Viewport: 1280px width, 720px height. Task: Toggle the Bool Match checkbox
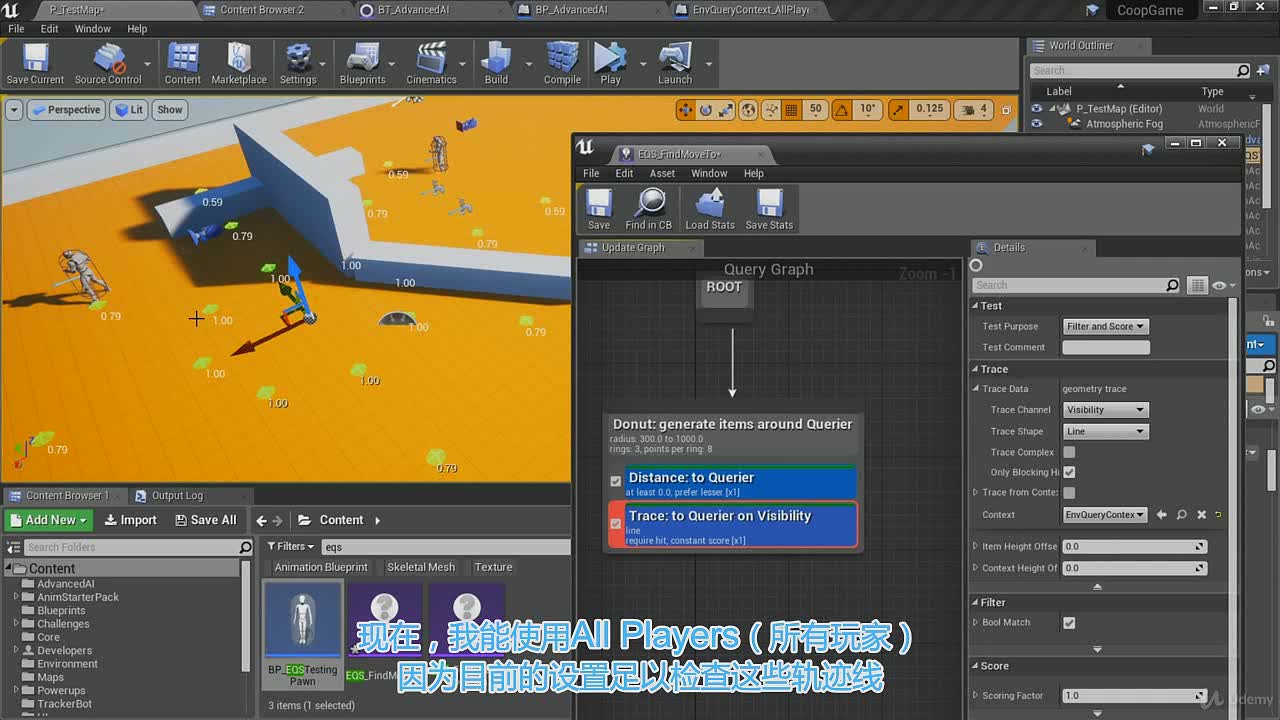(x=1069, y=622)
